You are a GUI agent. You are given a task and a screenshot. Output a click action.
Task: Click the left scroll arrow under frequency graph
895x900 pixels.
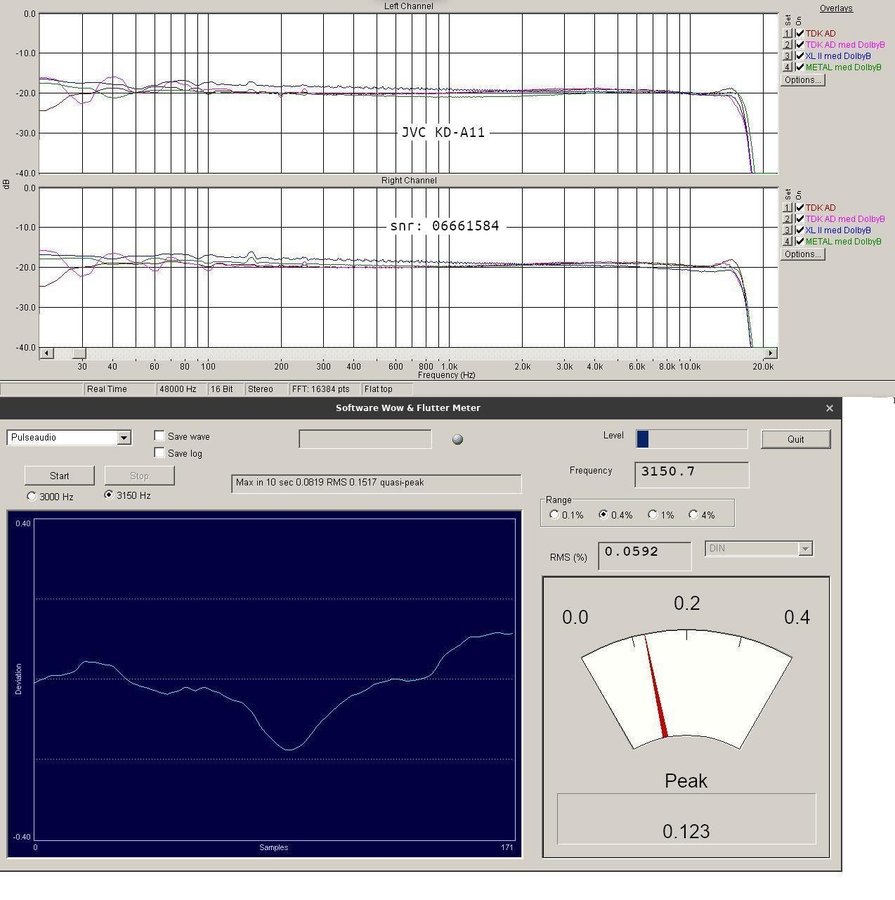pyautogui.click(x=46, y=354)
